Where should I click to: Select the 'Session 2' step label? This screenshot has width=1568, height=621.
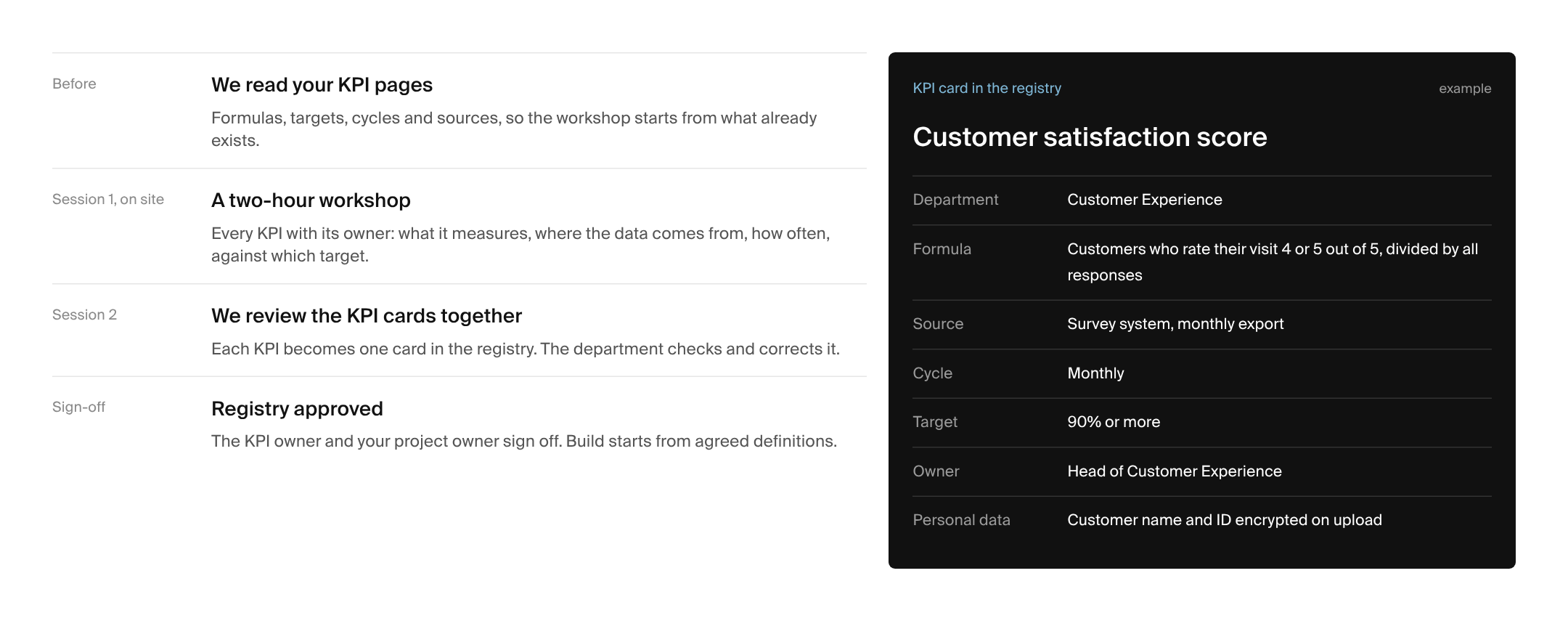[84, 314]
